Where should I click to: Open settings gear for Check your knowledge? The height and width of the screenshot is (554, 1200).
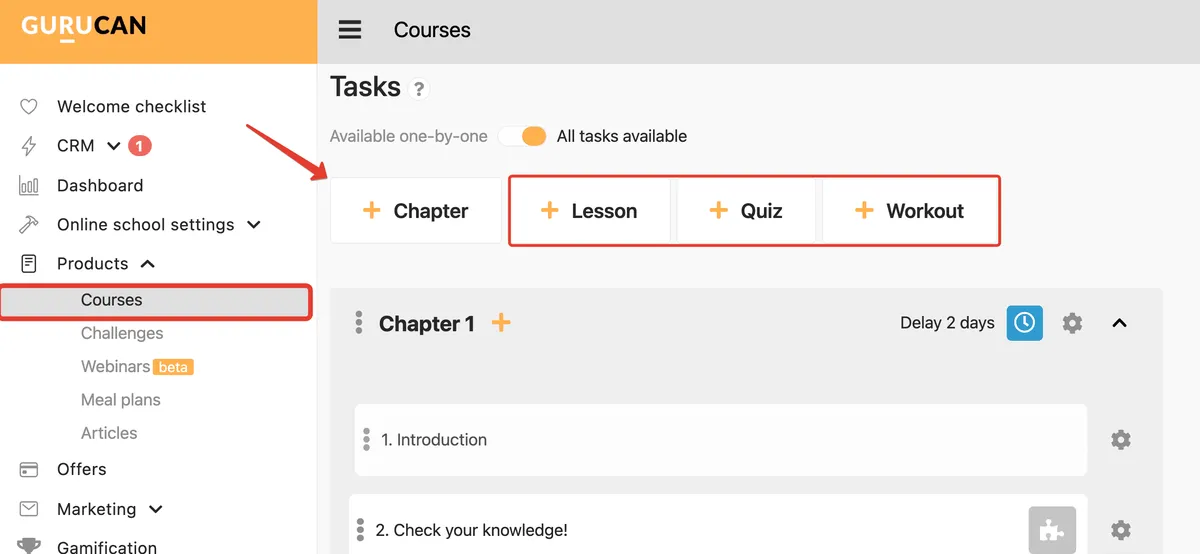click(x=1121, y=530)
